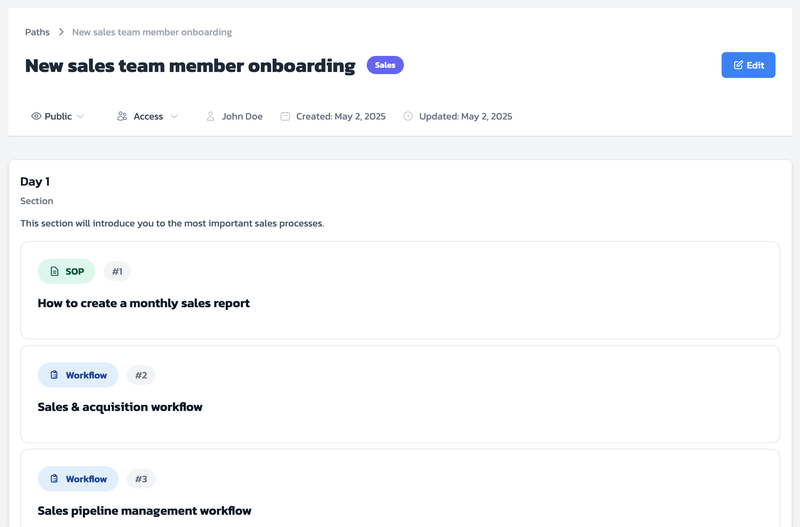The image size is (800, 527).
Task: Click the clock icon beside Updated date
Action: click(x=408, y=117)
